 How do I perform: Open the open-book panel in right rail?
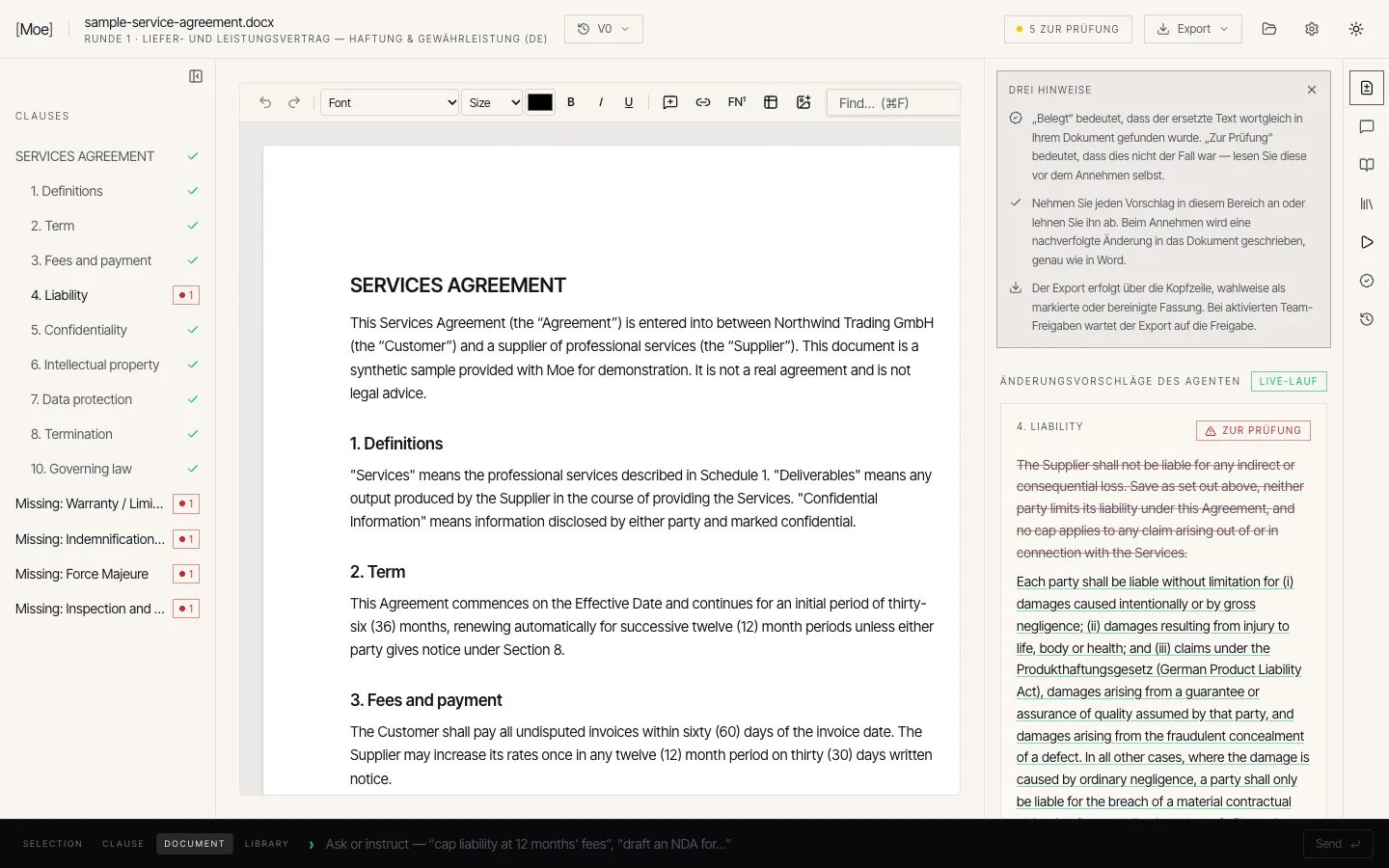tap(1367, 165)
